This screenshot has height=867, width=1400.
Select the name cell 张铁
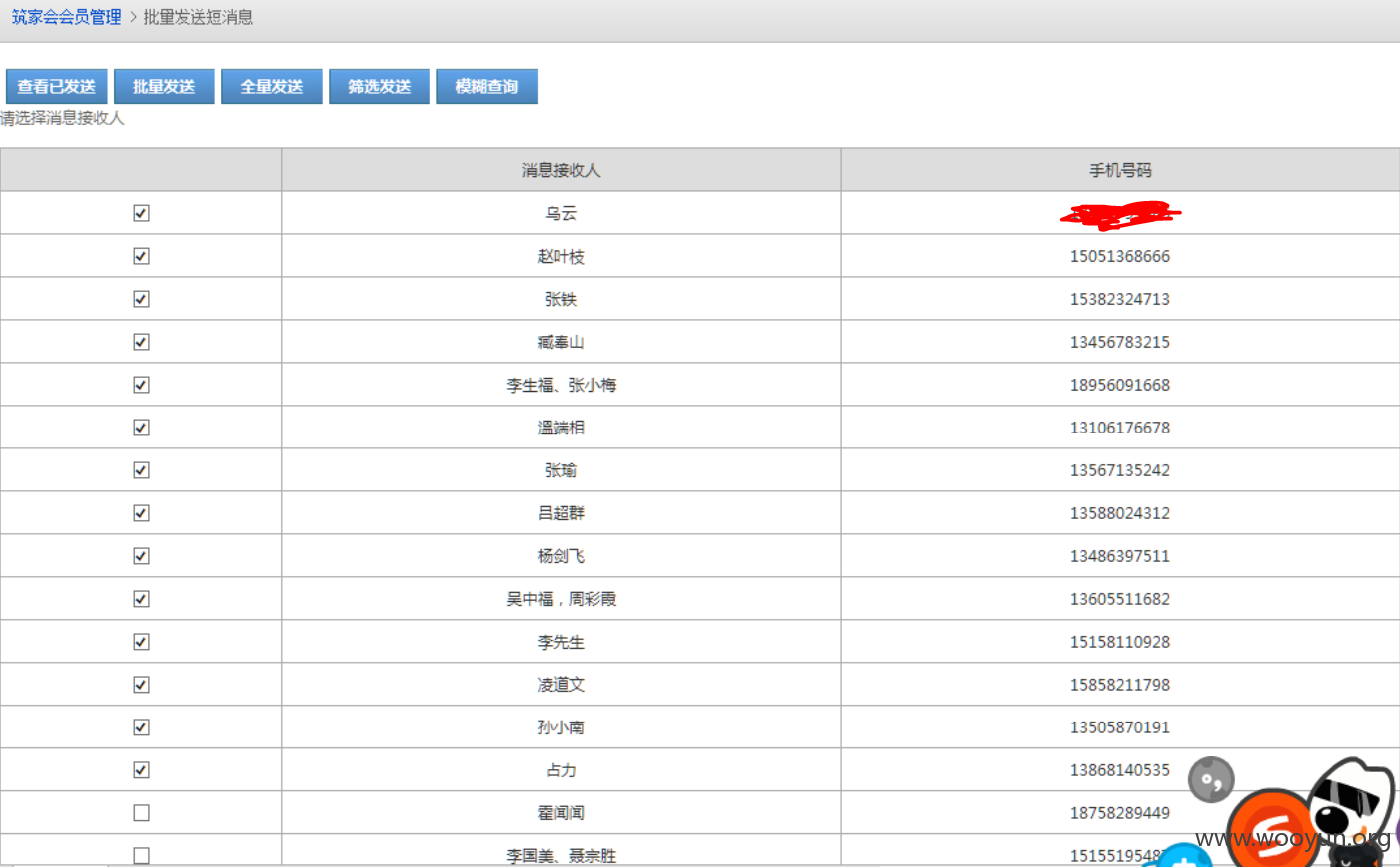point(561,299)
